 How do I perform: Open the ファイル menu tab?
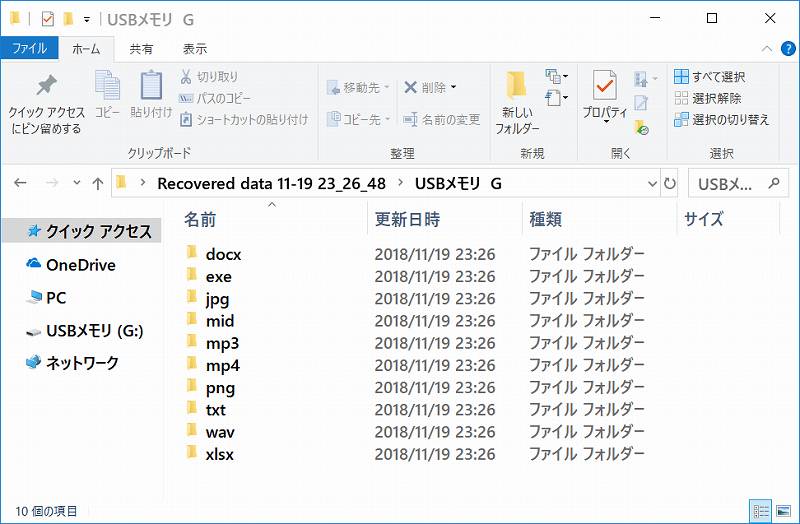coord(29,48)
